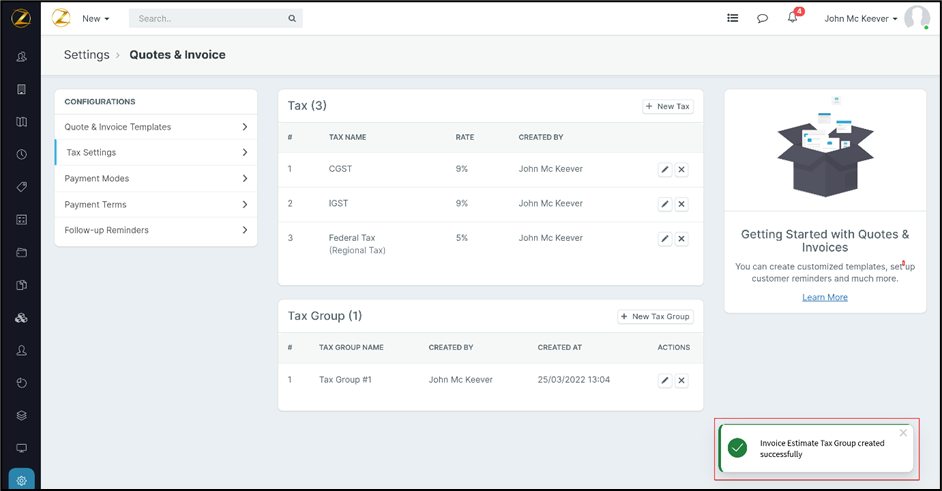The image size is (942, 491).
Task: Click the edit pencil icon for CGST tax
Action: (665, 170)
